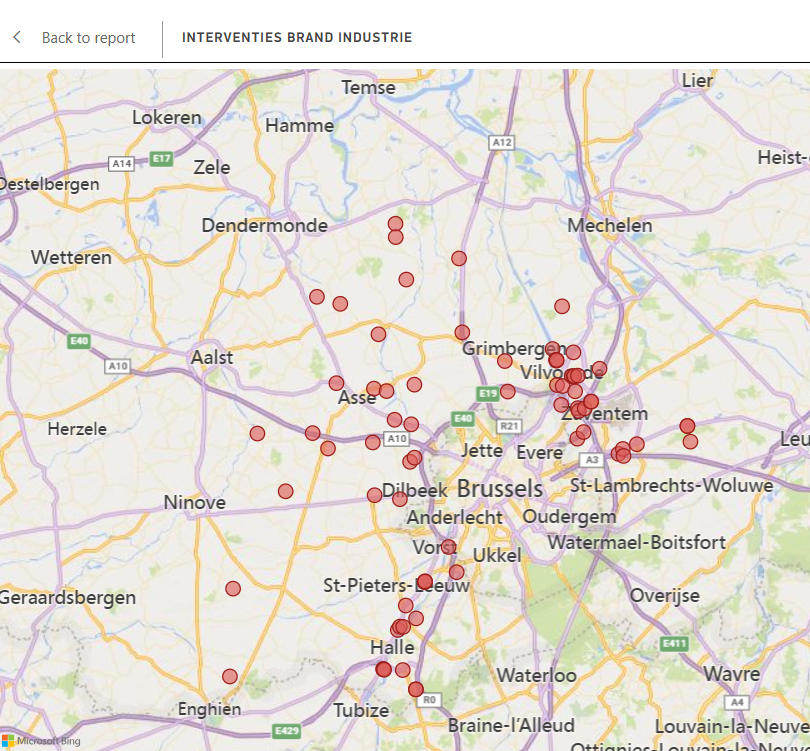
Task: Click the Microsoft Bing logo
Action: click(41, 741)
